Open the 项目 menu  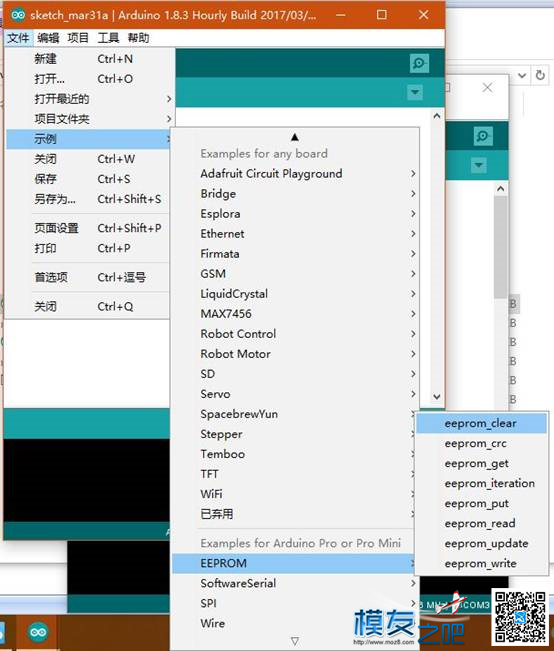click(x=78, y=38)
